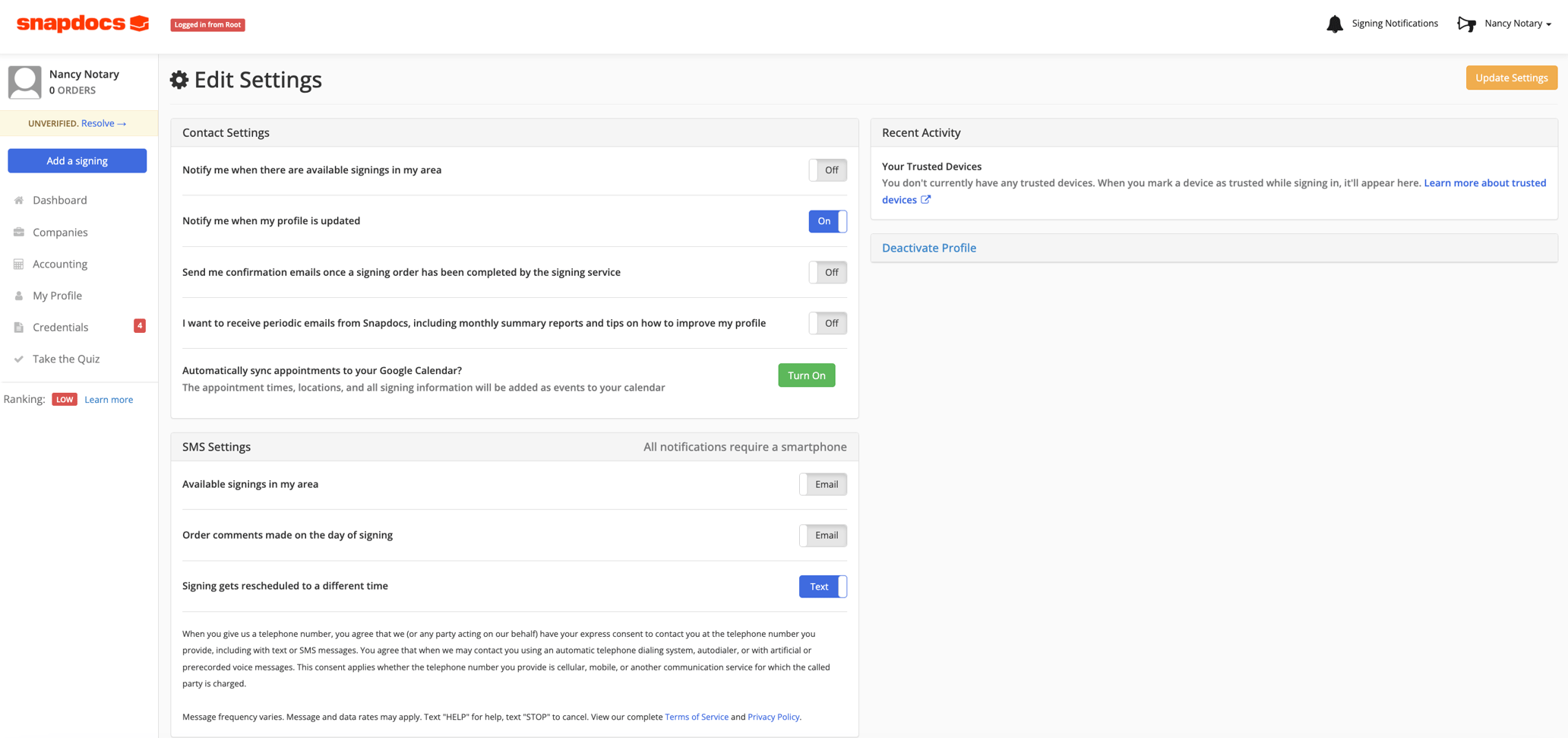The image size is (1568, 738).
Task: Open the Accounting calculator icon
Action: tap(18, 264)
